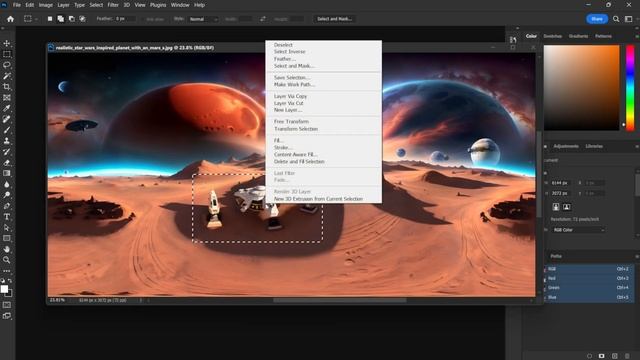Switch to the Libraries tab
This screenshot has height=360, width=640.
click(x=594, y=146)
